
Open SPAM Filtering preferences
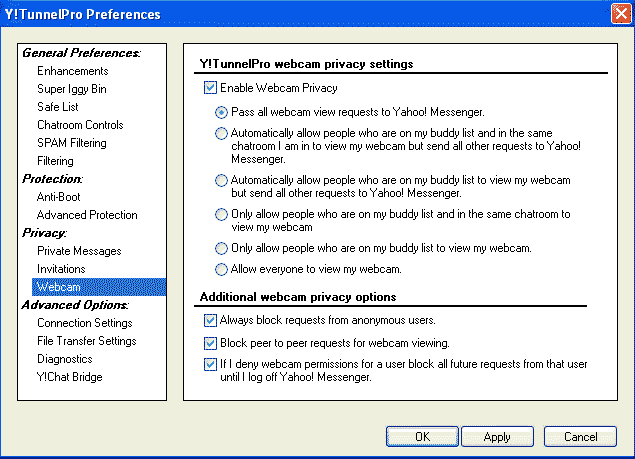(x=72, y=143)
